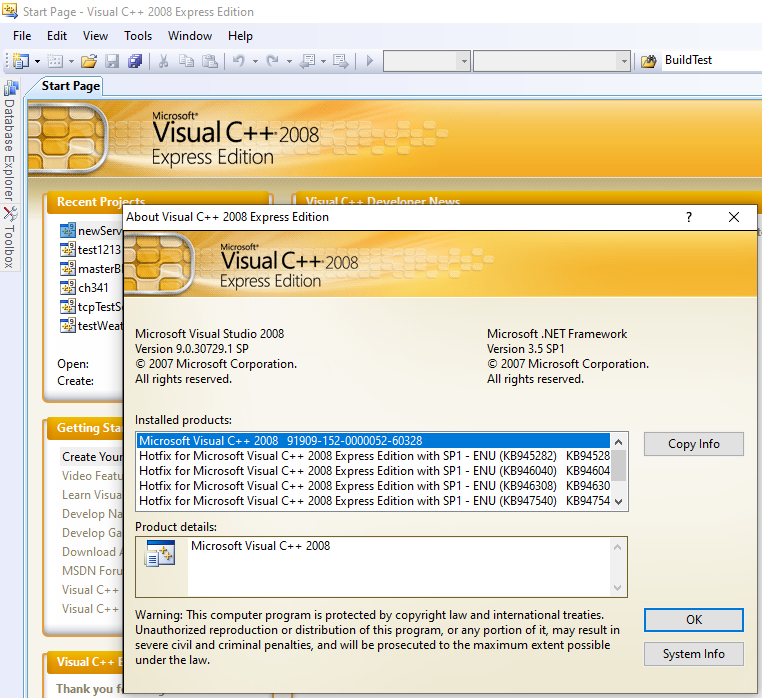This screenshot has width=762, height=698.
Task: Click the Save All icon
Action: click(135, 61)
